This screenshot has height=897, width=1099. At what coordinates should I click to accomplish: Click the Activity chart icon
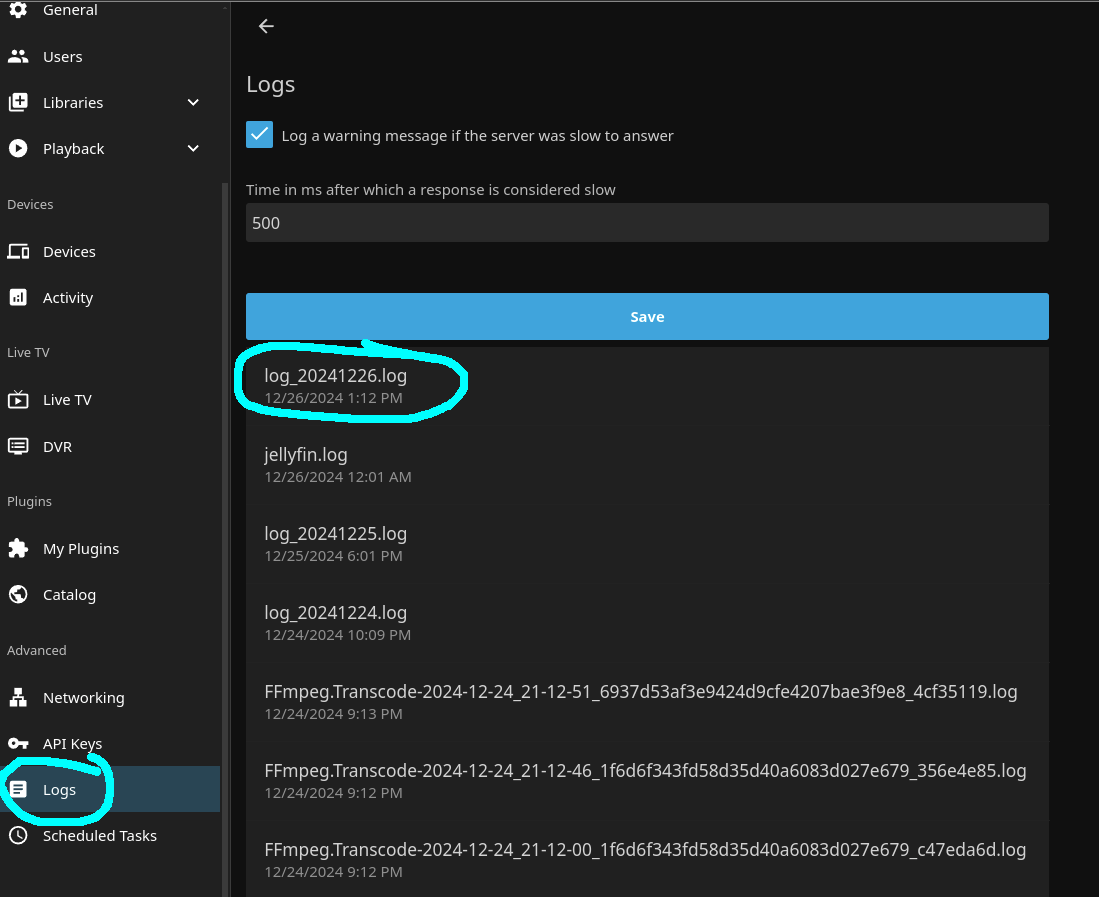(x=18, y=298)
